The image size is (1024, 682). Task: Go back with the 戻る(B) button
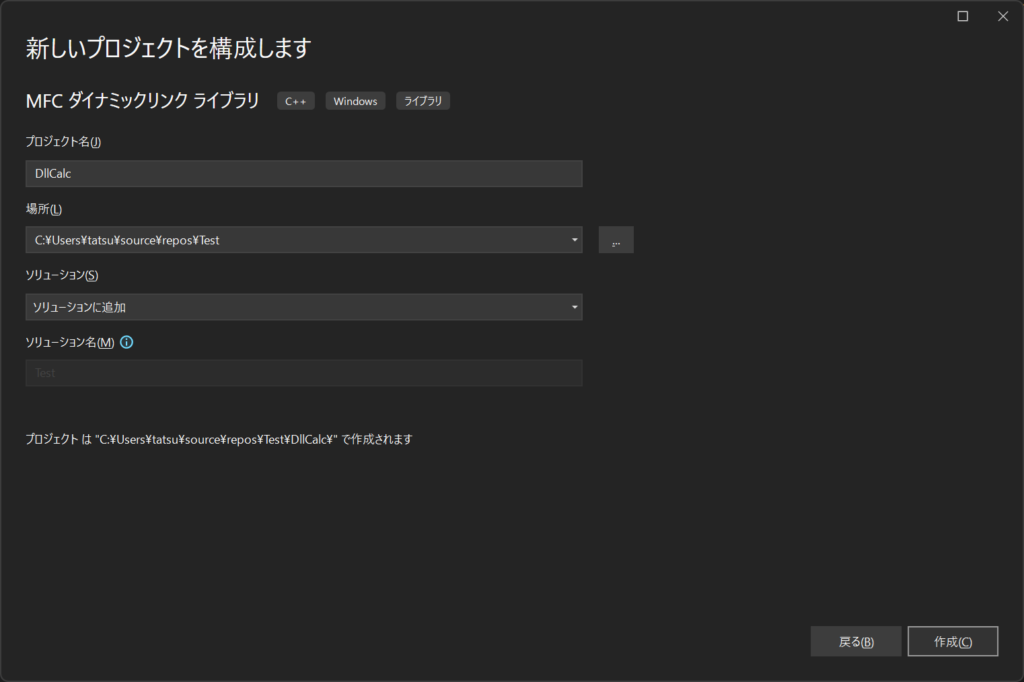(856, 642)
